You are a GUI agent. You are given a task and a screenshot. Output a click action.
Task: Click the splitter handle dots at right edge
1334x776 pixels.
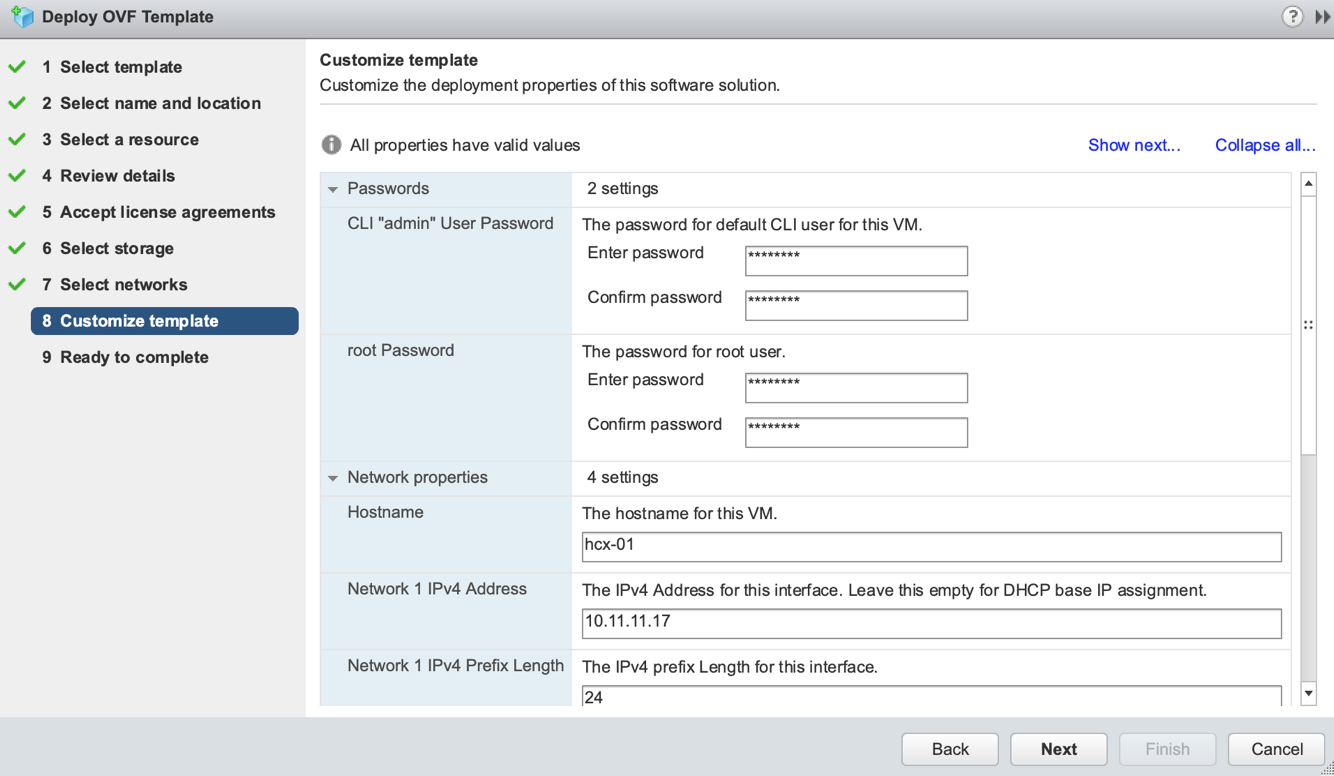point(1308,325)
